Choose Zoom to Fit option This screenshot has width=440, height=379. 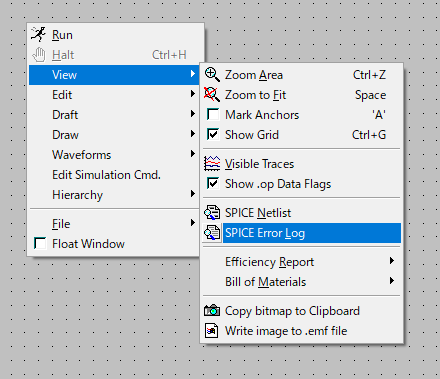point(302,95)
